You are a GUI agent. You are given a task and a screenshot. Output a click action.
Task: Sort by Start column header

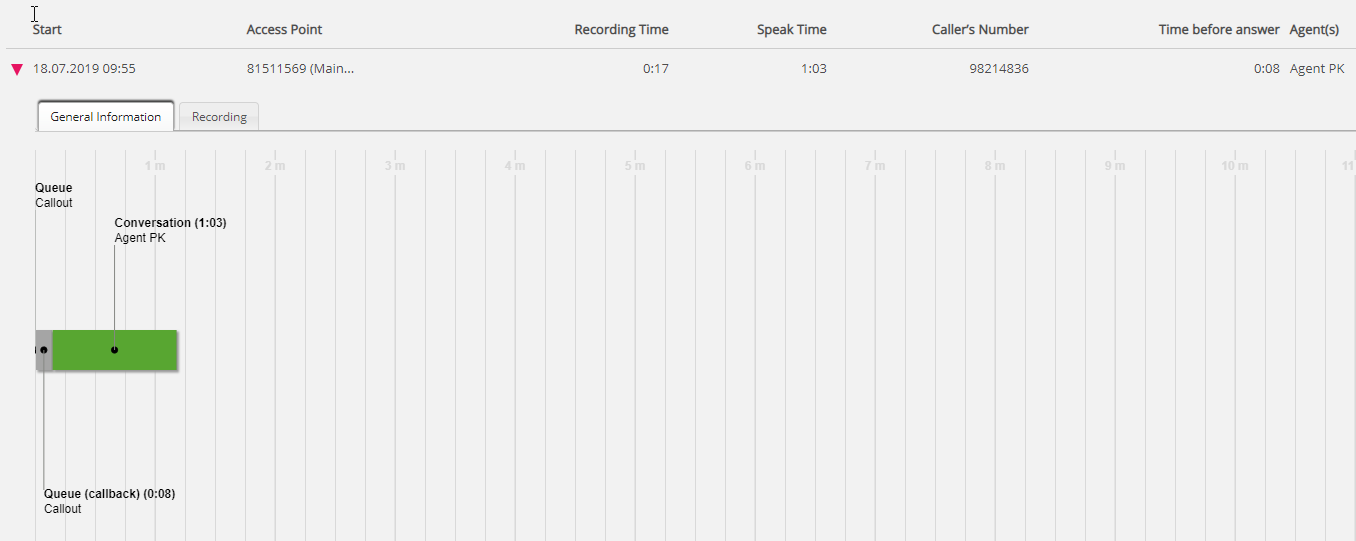pyautogui.click(x=47, y=30)
